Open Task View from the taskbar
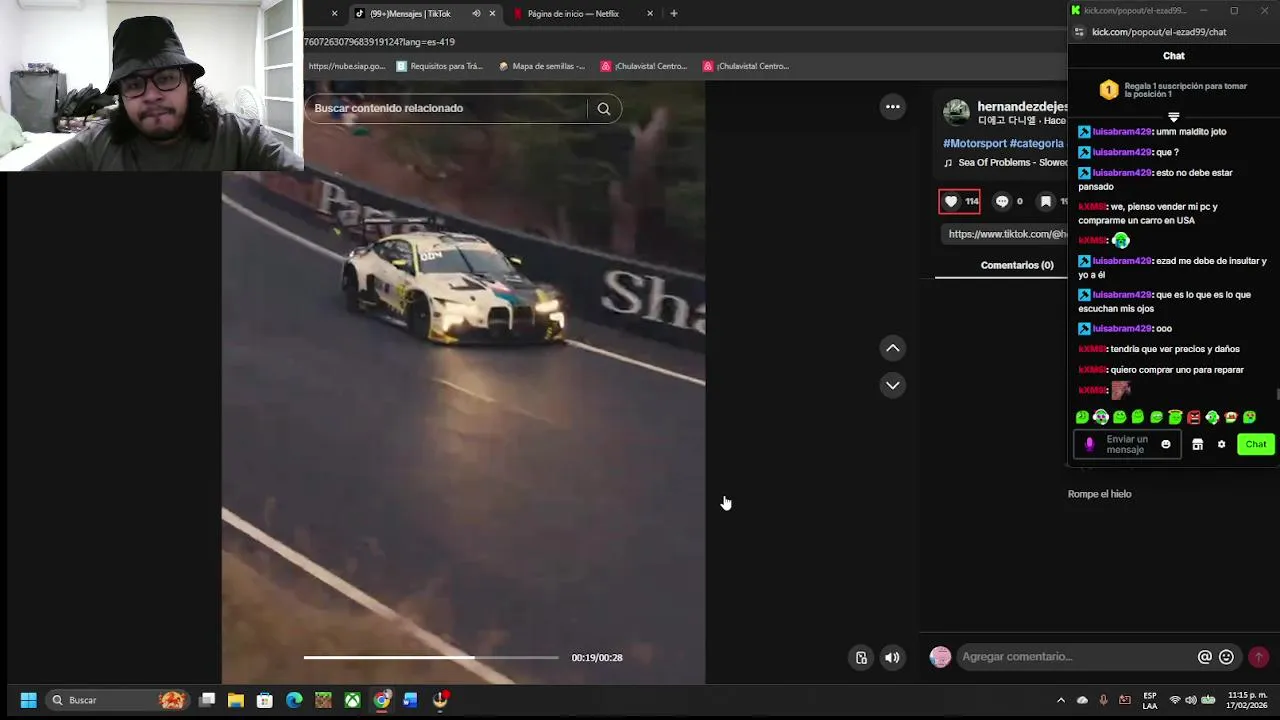 [207, 700]
